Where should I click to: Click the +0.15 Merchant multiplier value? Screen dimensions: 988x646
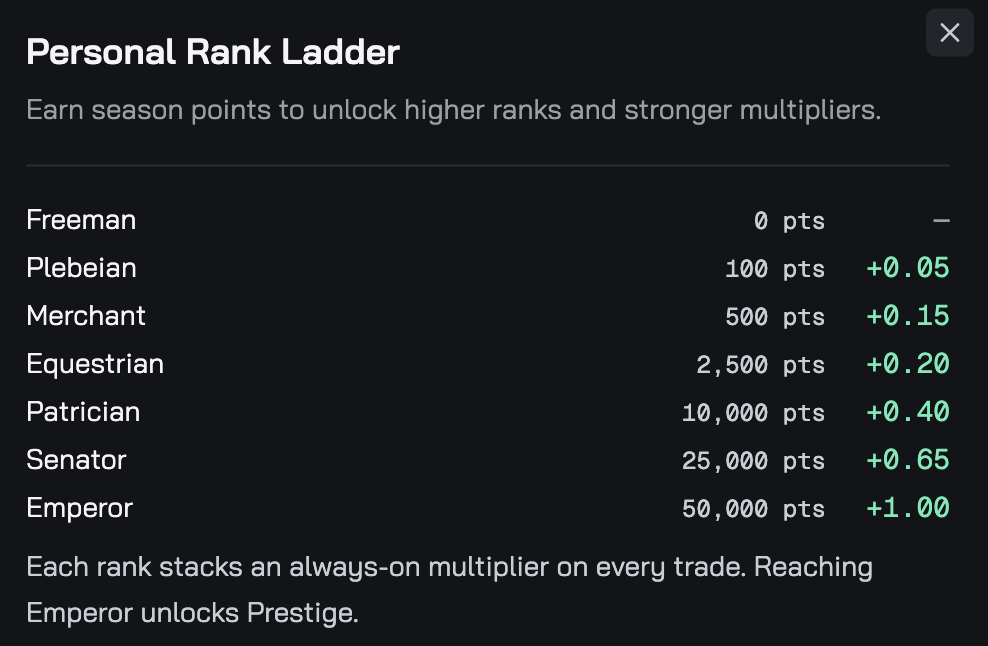(908, 316)
